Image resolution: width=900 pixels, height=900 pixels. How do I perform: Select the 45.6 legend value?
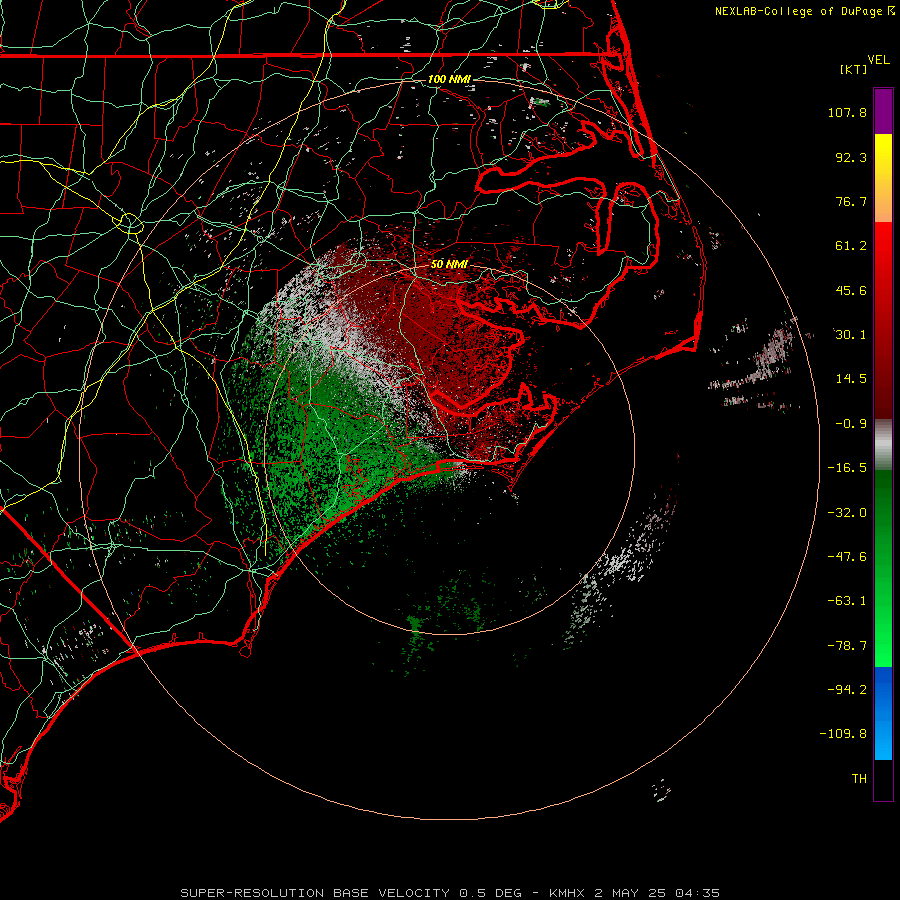click(851, 290)
